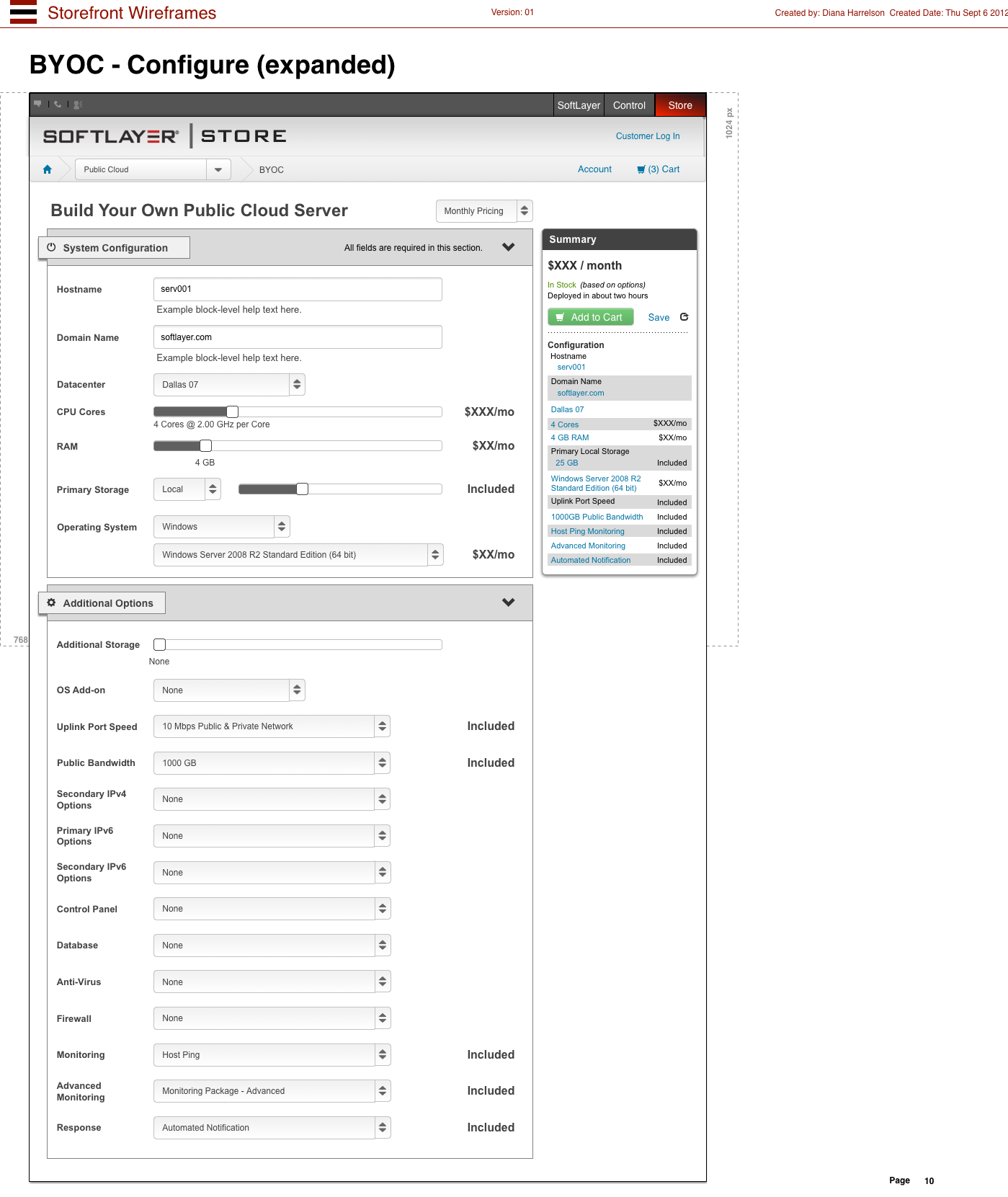Open the Secondary IPv6 Options dropdown

tap(272, 873)
